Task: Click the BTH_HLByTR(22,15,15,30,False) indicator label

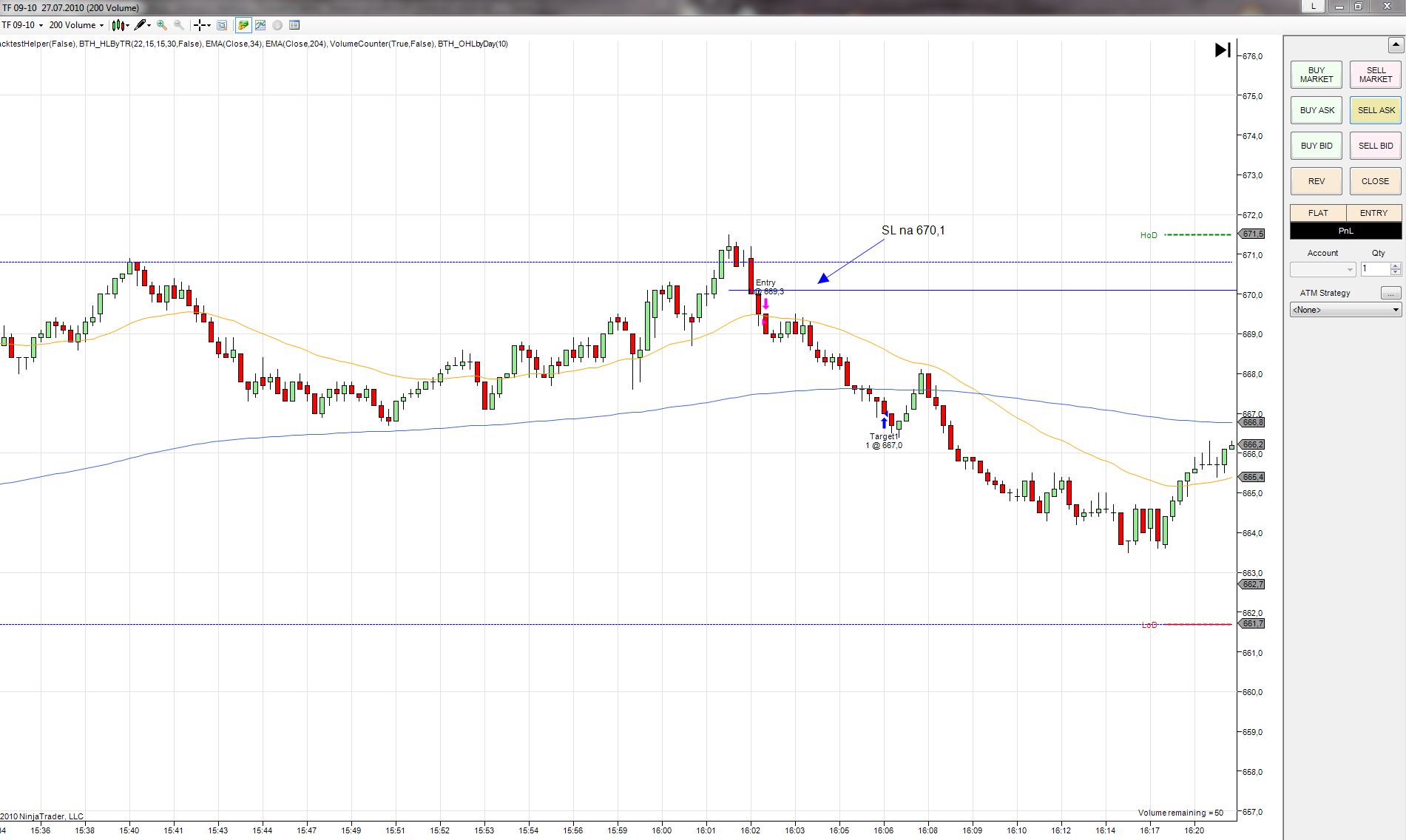Action: pos(141,44)
